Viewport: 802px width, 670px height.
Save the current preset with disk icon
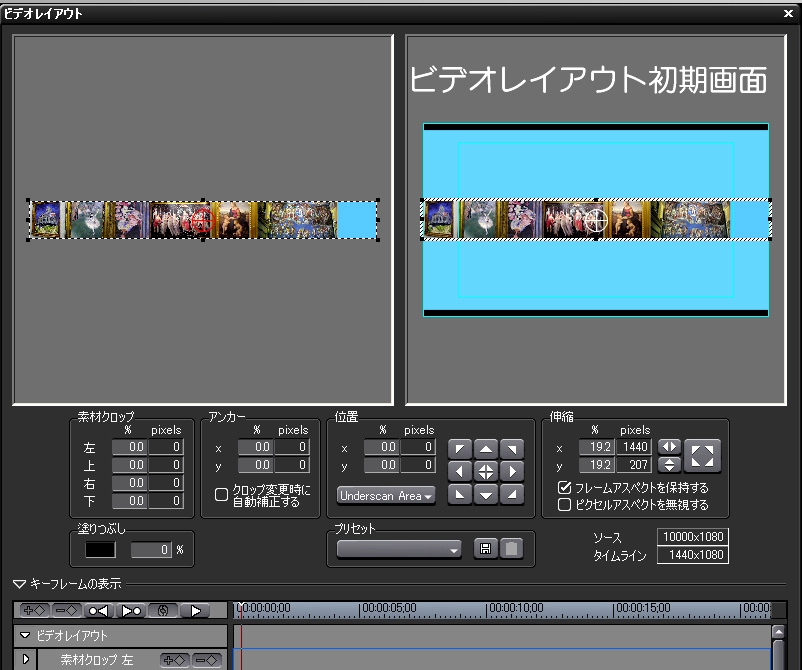tap(484, 549)
